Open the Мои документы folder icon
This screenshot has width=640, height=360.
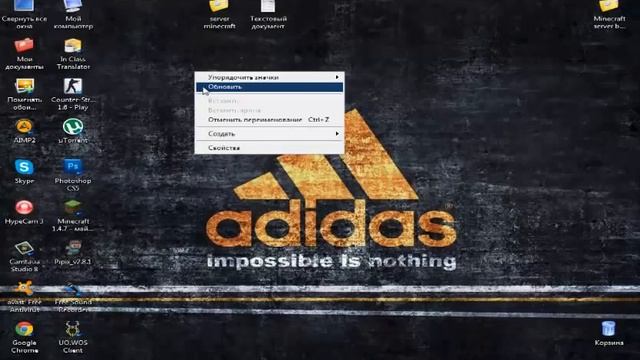click(24, 45)
